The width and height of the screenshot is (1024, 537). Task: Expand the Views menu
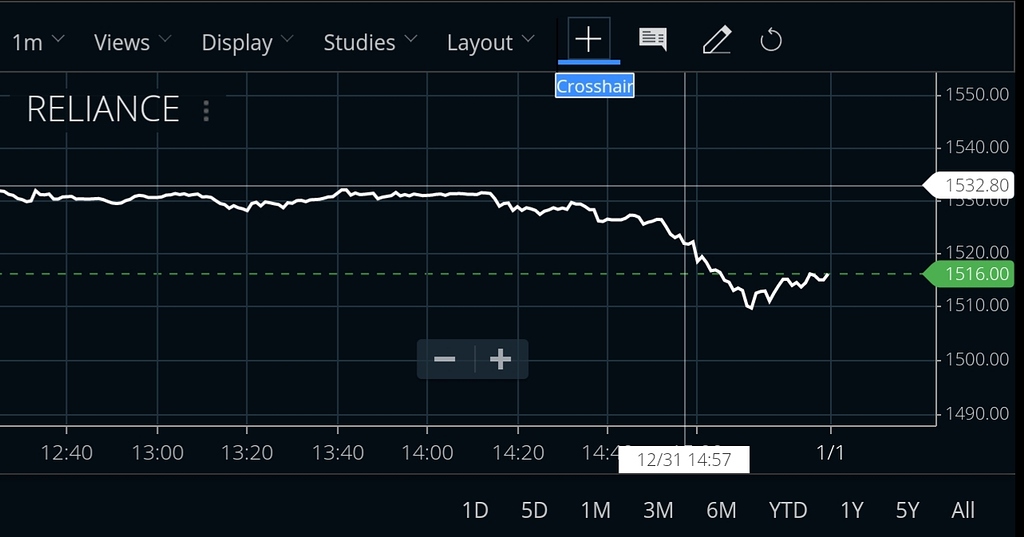[x=133, y=42]
